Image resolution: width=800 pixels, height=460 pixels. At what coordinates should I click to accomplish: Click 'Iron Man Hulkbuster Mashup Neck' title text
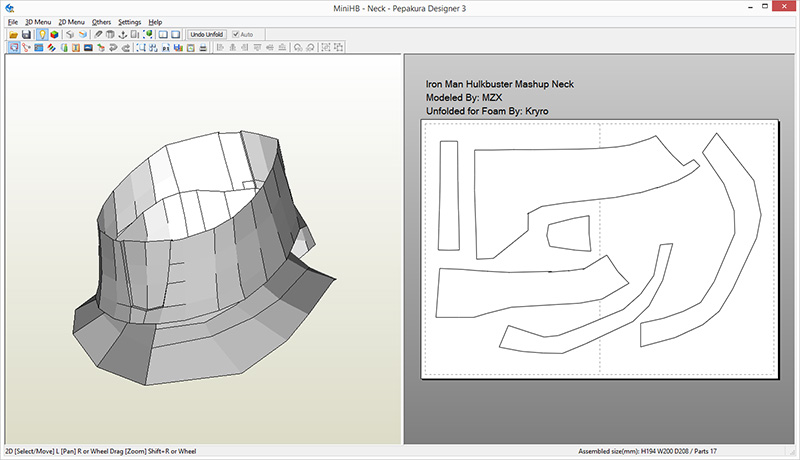click(x=499, y=84)
